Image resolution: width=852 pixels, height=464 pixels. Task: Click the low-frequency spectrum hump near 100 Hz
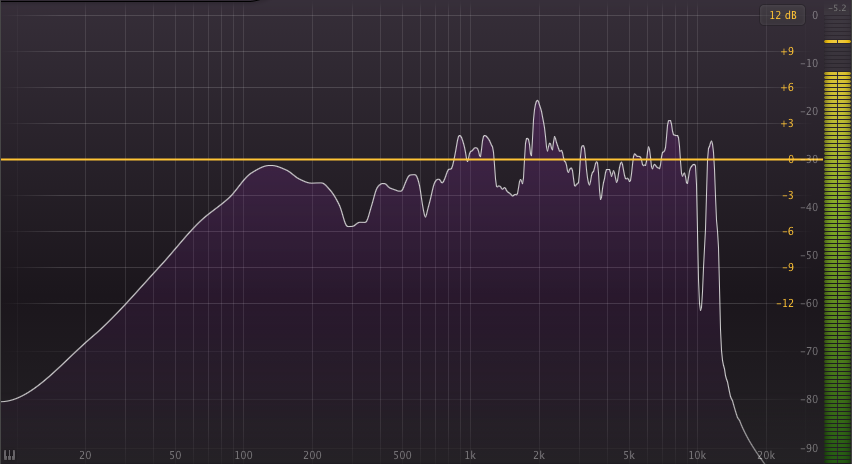pos(270,166)
